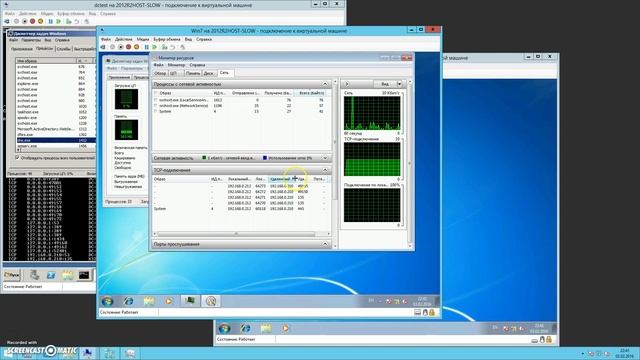Click the Revert icon in dctest VM toolbar
The image size is (640, 360).
(76, 21)
